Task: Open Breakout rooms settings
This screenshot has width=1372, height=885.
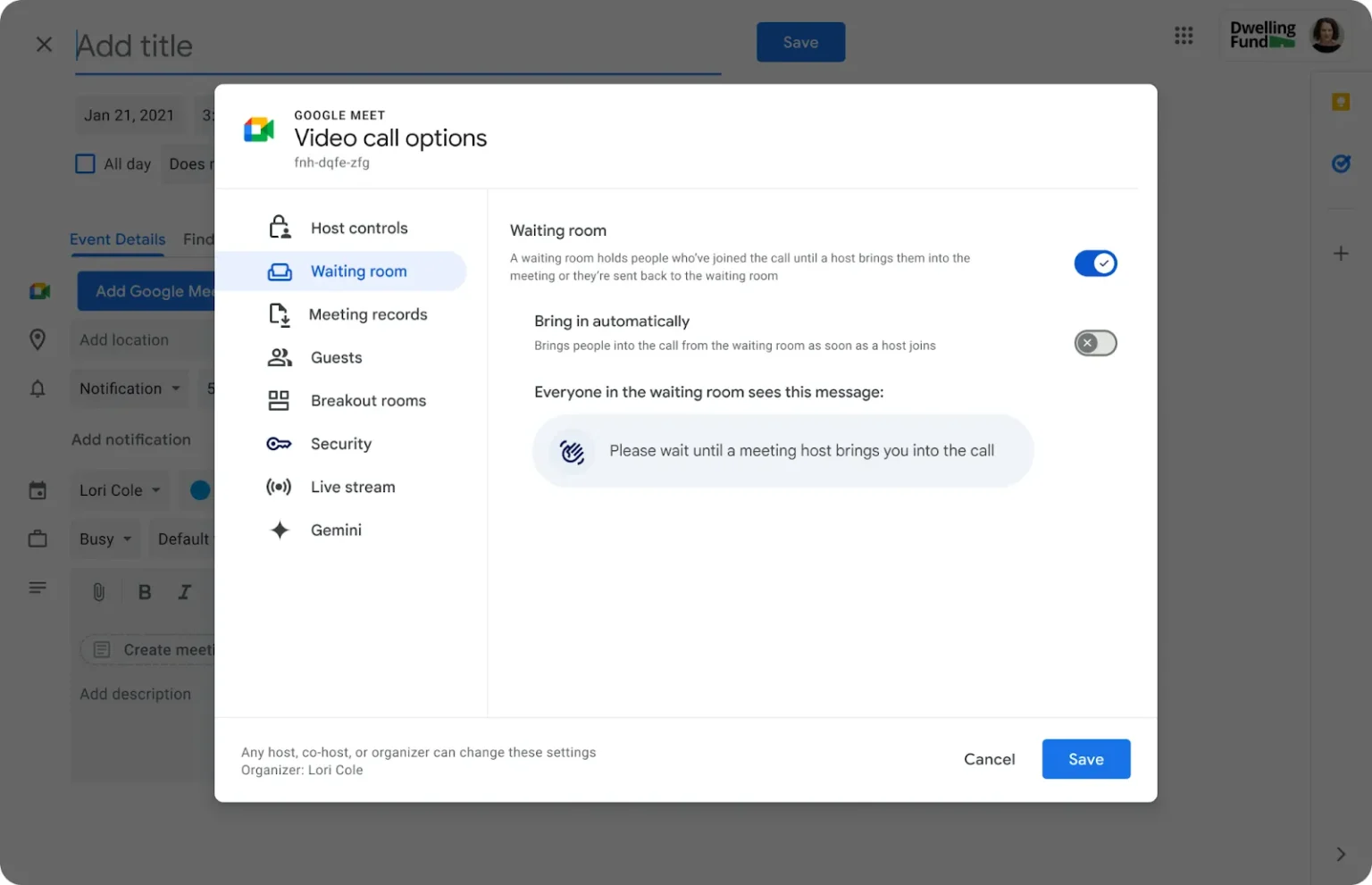Action: pos(368,400)
